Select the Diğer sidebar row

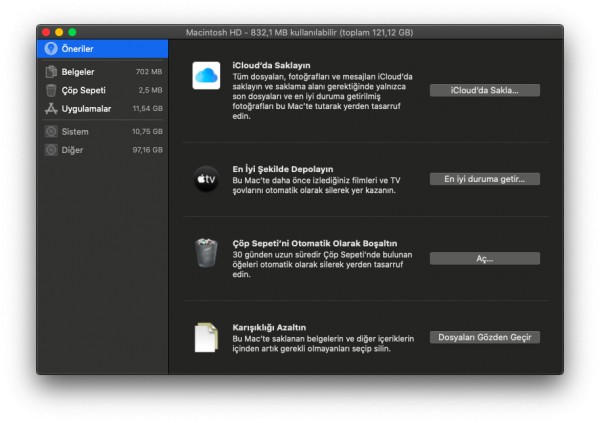point(103,150)
